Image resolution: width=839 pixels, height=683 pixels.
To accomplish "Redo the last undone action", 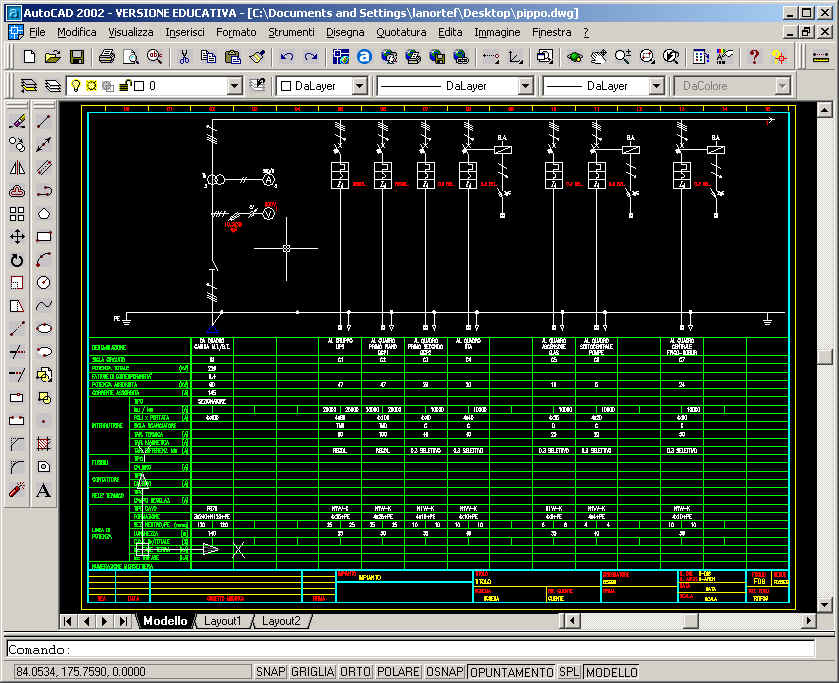I will click(x=311, y=57).
